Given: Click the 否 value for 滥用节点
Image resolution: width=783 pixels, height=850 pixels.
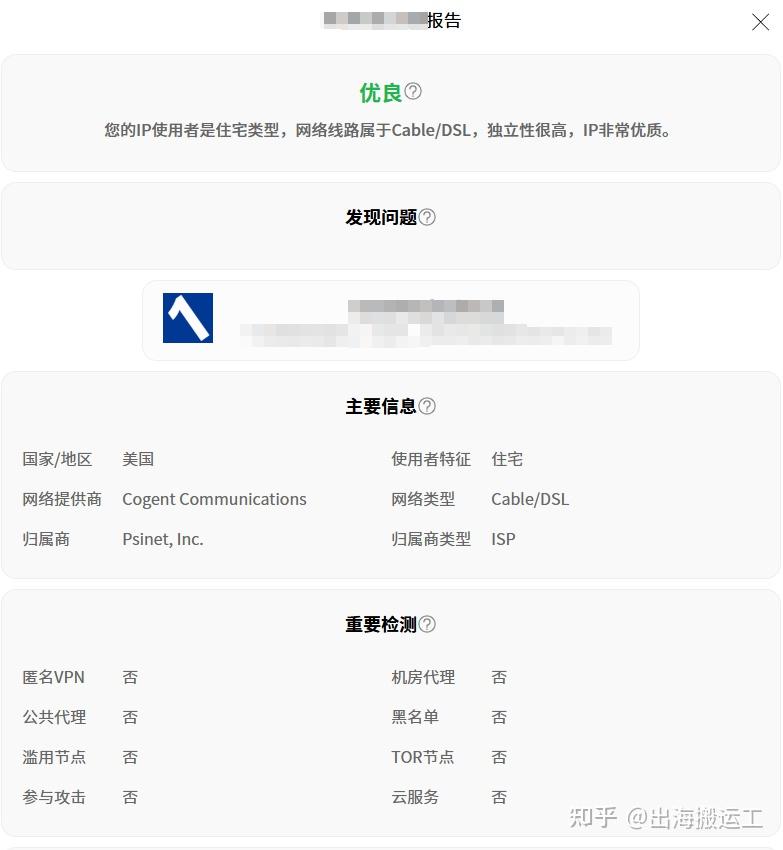Looking at the screenshot, I should pos(130,757).
